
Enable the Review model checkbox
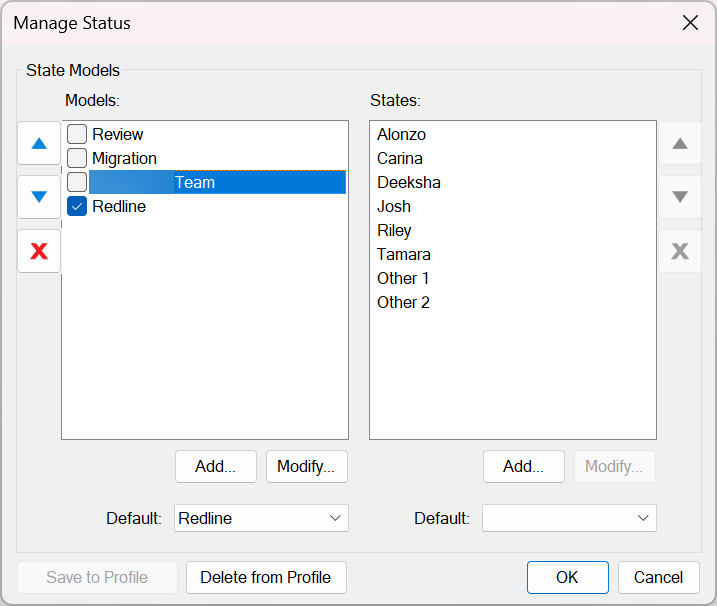tap(77, 134)
